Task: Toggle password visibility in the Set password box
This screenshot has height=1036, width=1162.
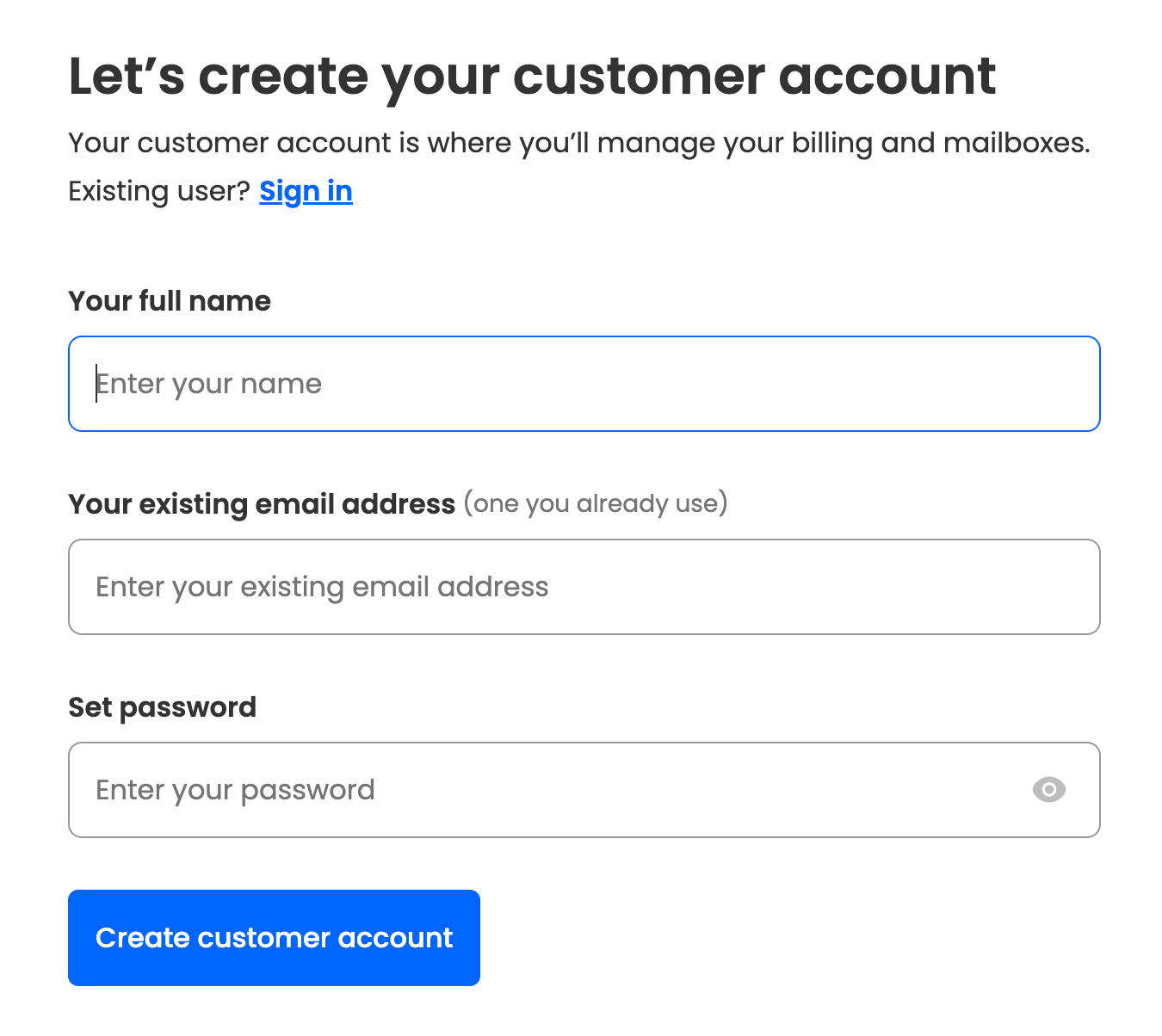Action: pos(1048,789)
